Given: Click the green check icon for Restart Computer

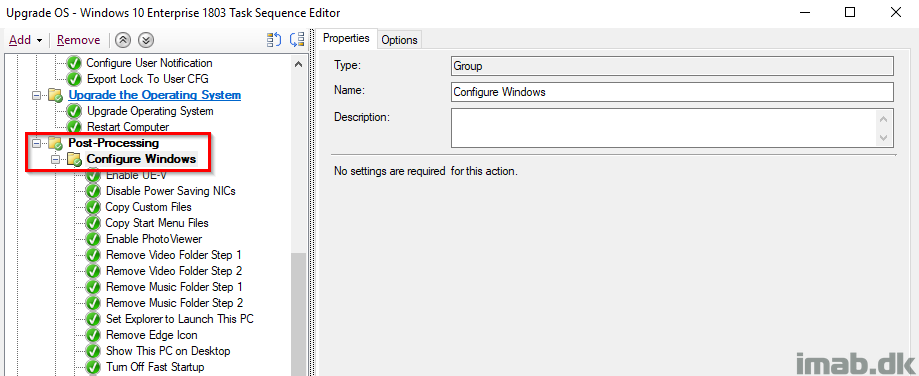Looking at the screenshot, I should 74,127.
